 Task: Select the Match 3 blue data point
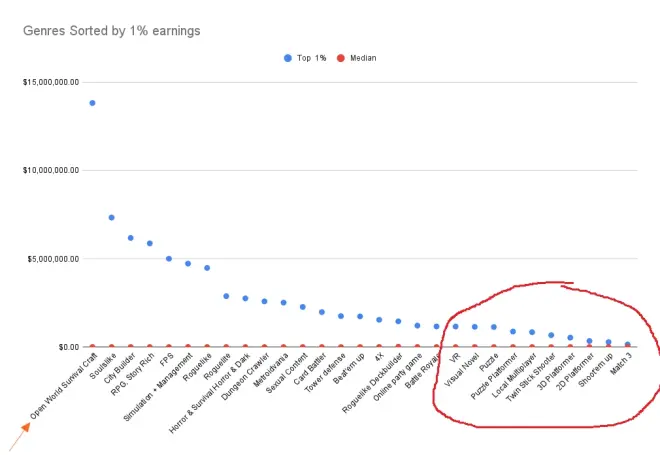click(x=627, y=344)
